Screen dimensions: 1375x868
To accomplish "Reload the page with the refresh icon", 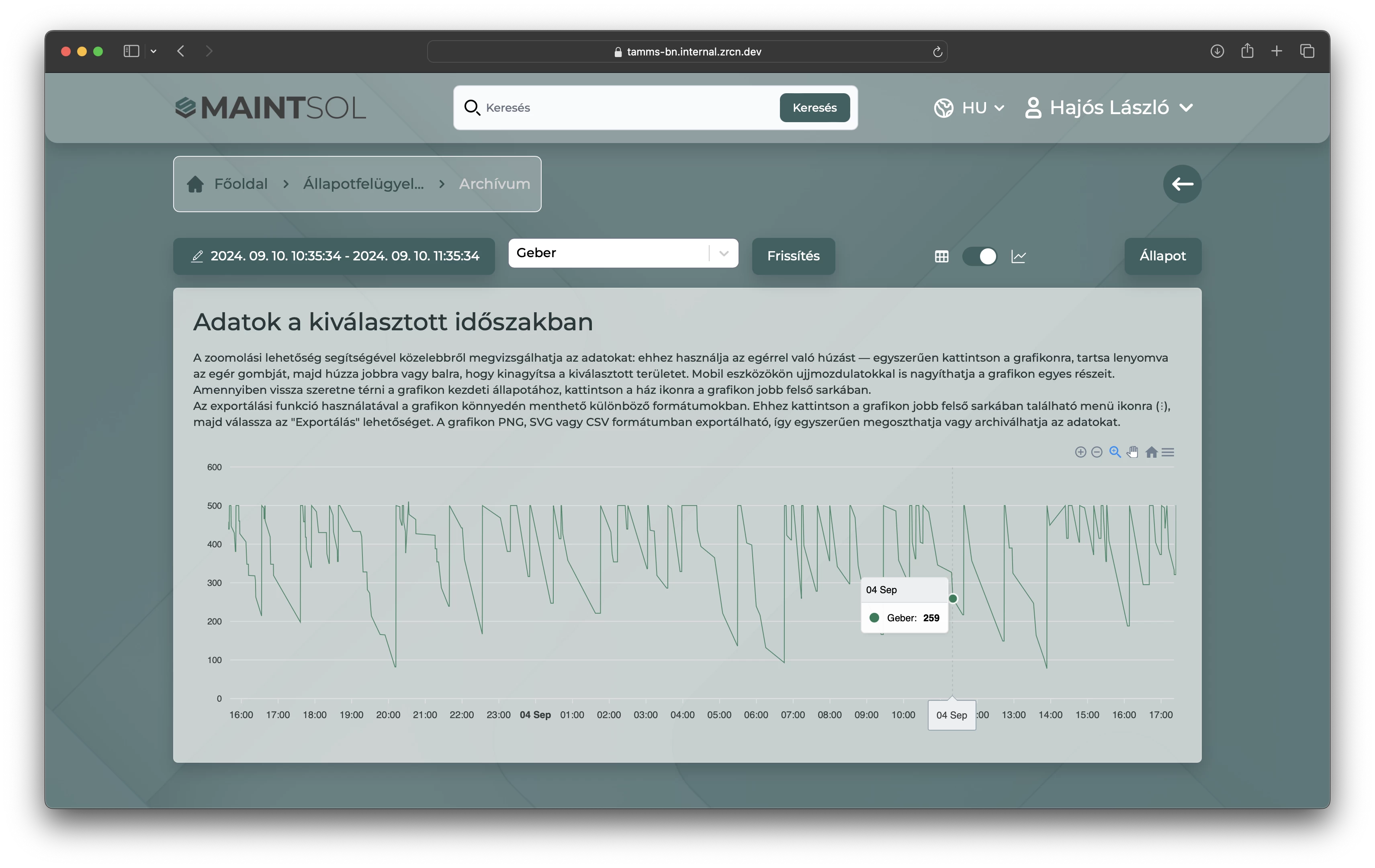I will [x=937, y=51].
